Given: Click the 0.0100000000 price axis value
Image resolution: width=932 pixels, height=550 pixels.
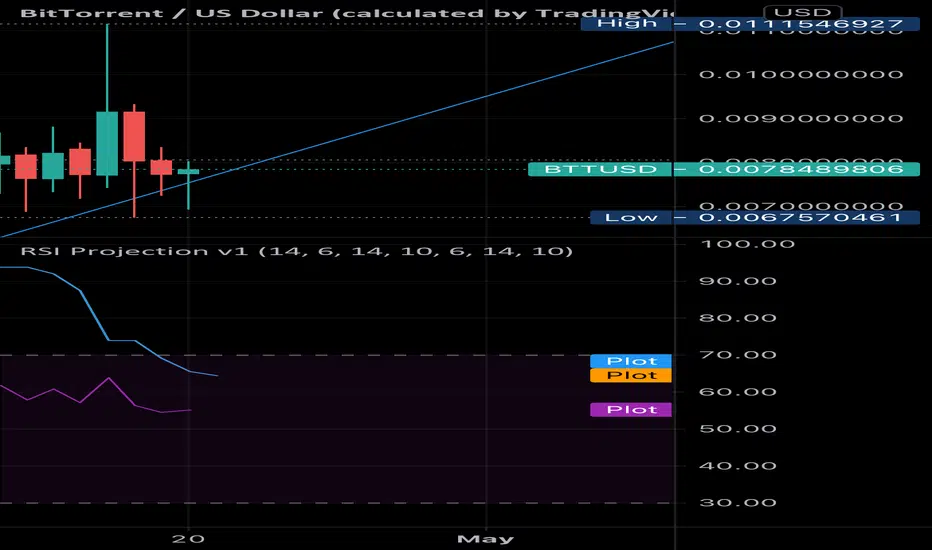Looking at the screenshot, I should [x=801, y=74].
